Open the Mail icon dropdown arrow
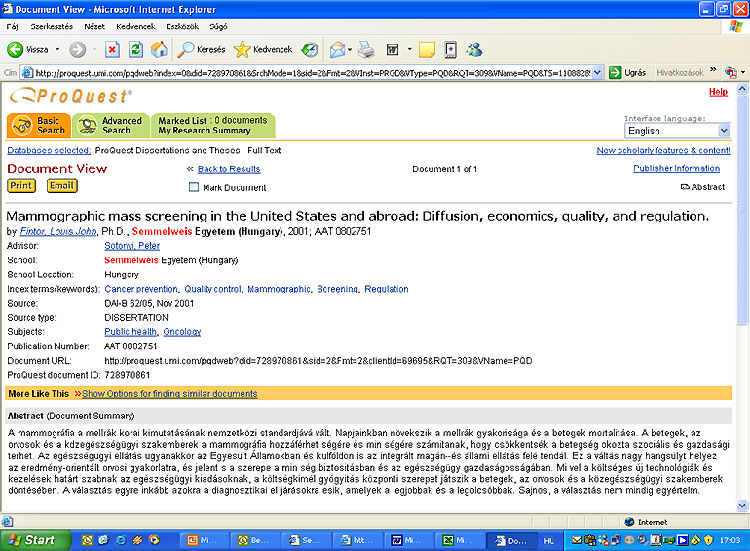Screen dimensions: 750x551 351,49
